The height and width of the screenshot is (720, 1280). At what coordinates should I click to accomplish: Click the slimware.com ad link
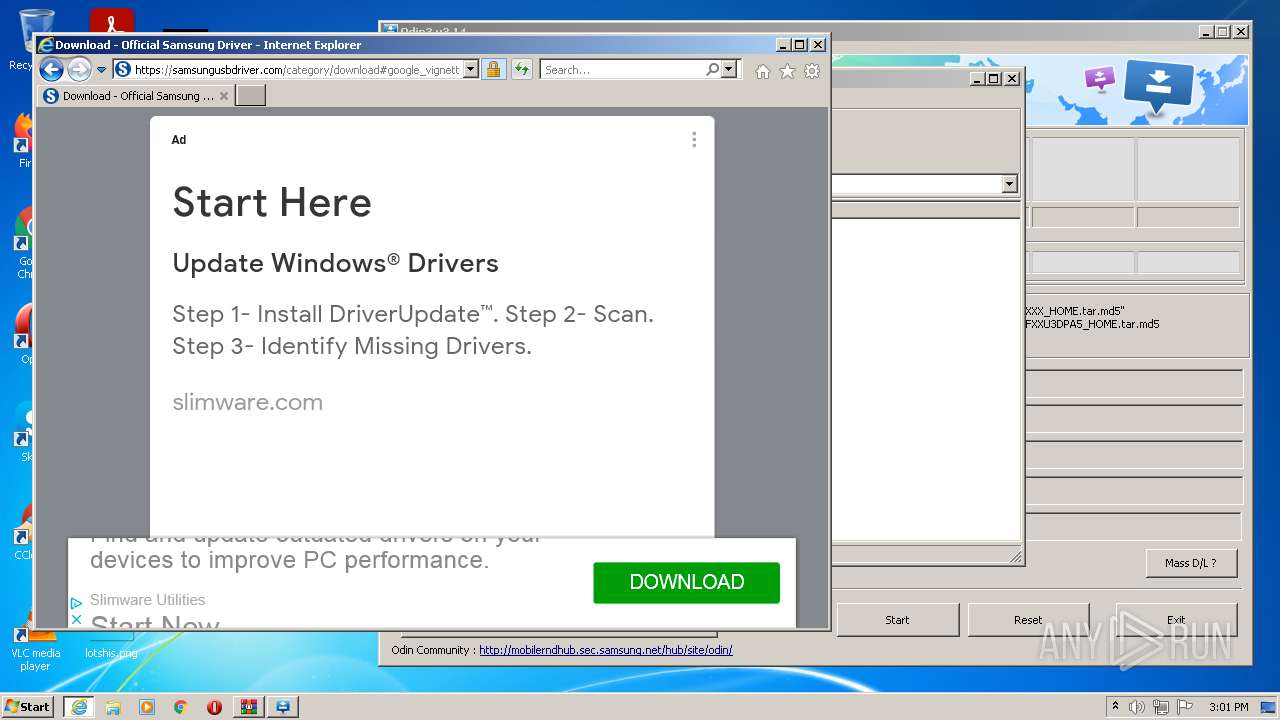[247, 402]
